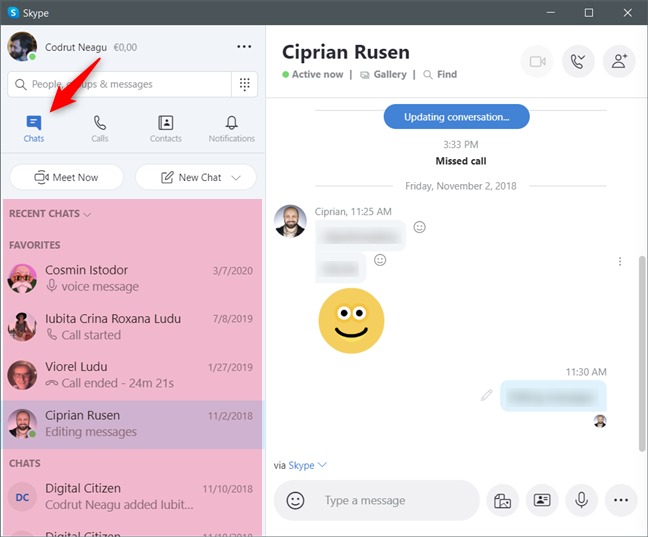Open the Chats tab
This screenshot has height=537, width=648.
[33, 129]
